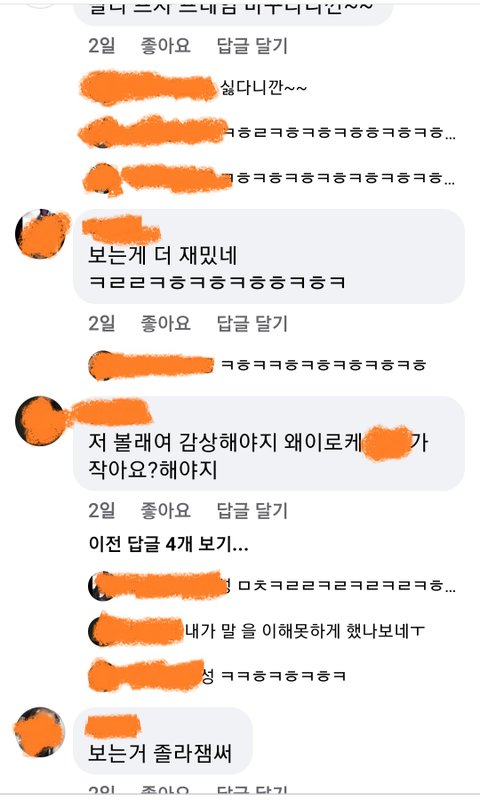Select the '보는거 졸라잼써' comment bubble
Screen dimensions: 480x800
163,740
